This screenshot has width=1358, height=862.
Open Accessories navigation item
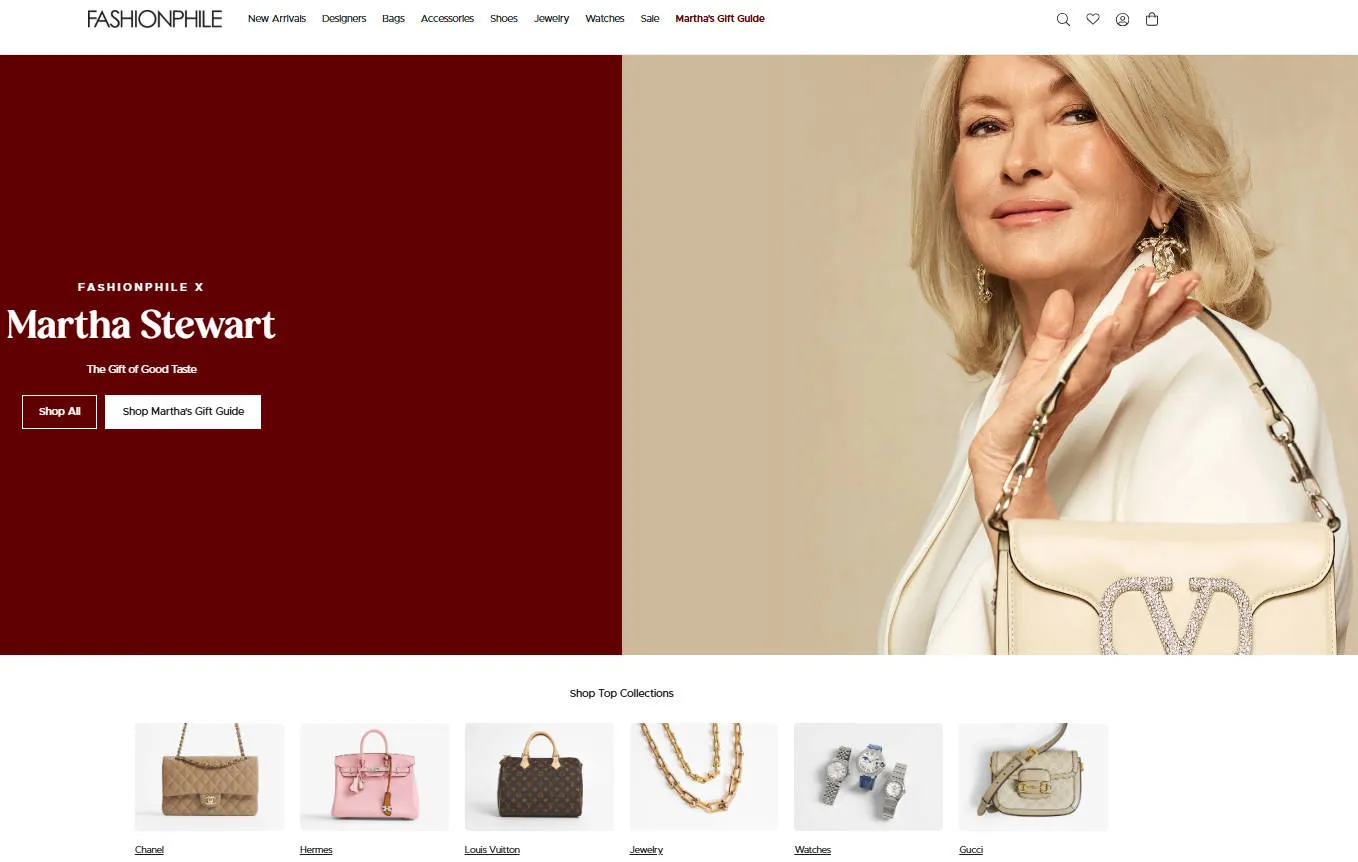click(447, 19)
